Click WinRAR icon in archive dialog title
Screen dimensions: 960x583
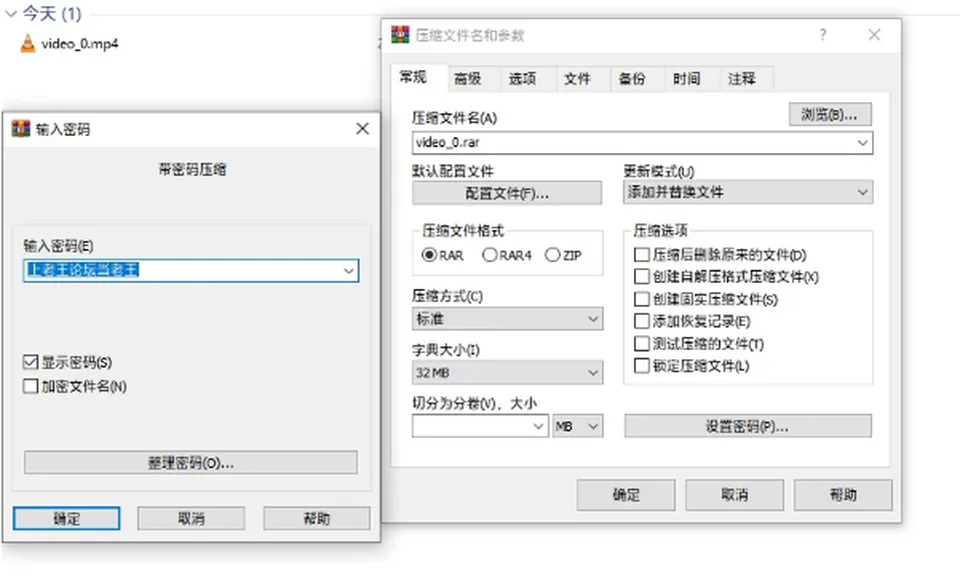[x=400, y=35]
